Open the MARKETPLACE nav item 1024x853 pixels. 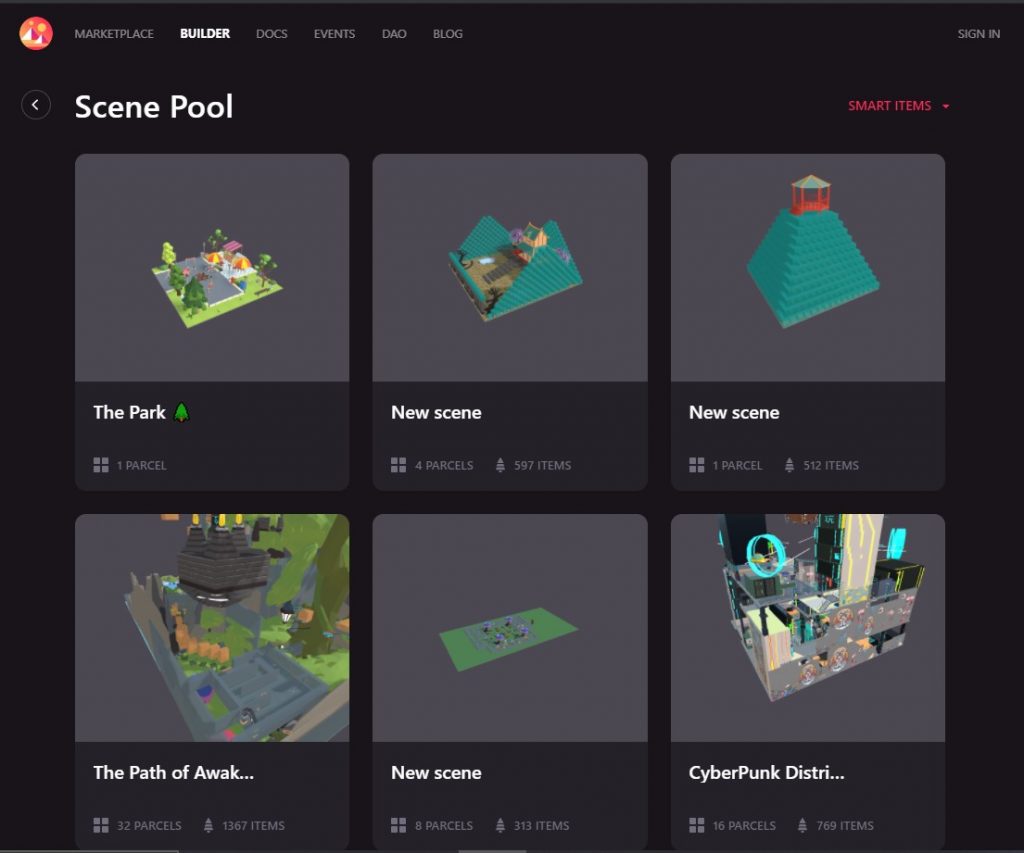click(114, 33)
